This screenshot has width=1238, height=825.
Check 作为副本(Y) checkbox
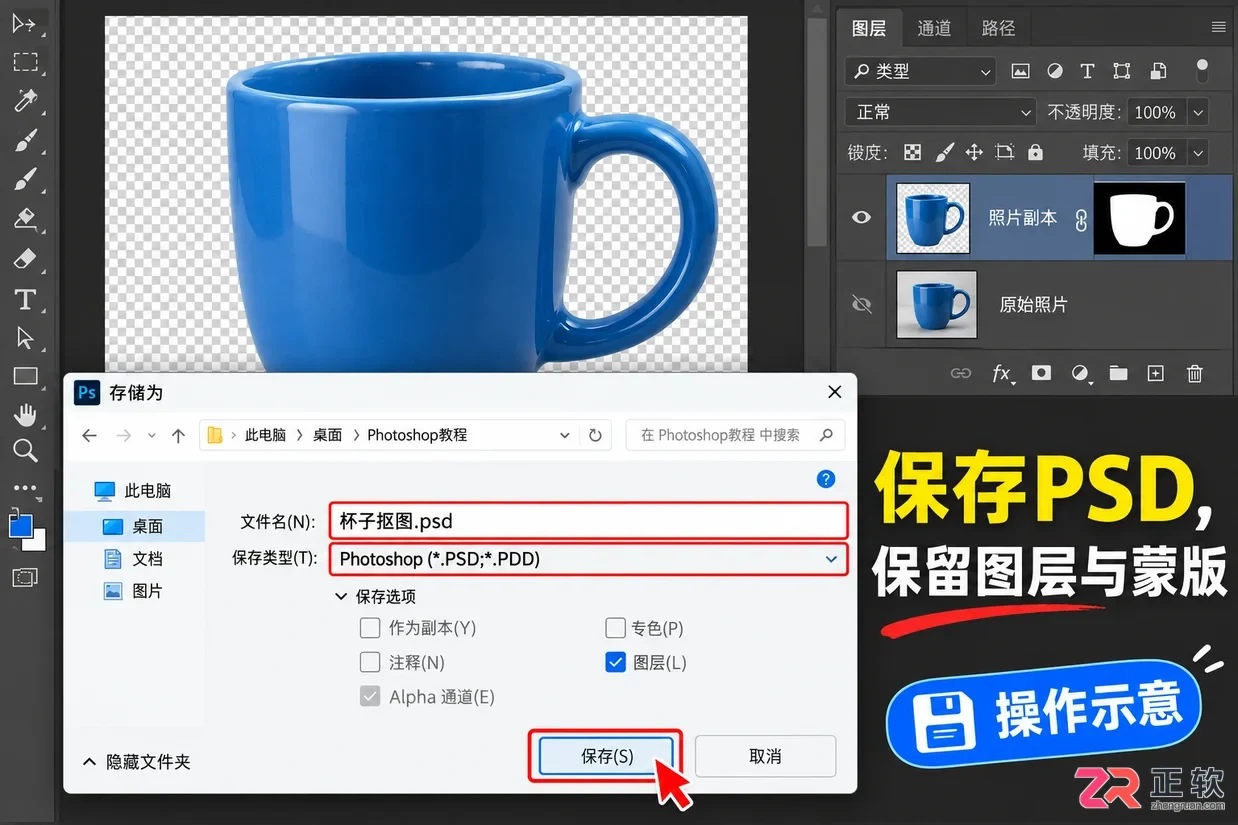pyautogui.click(x=370, y=628)
